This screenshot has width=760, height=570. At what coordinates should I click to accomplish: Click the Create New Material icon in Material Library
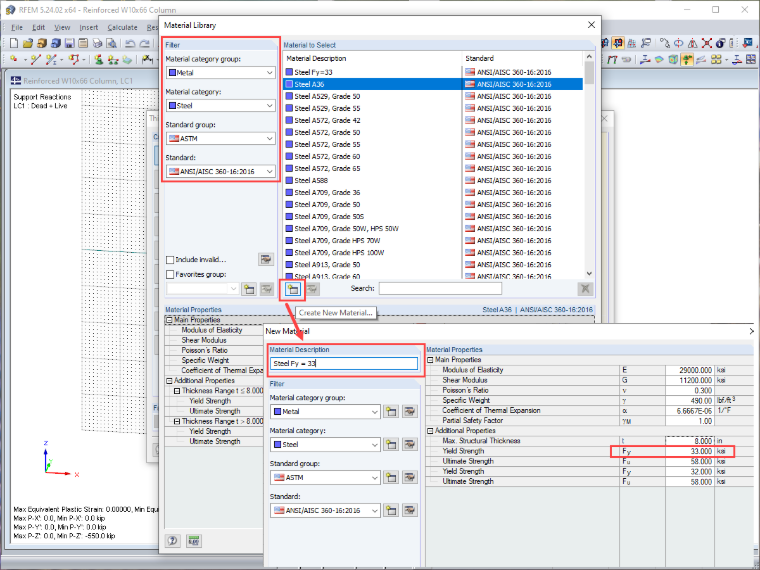[293, 289]
